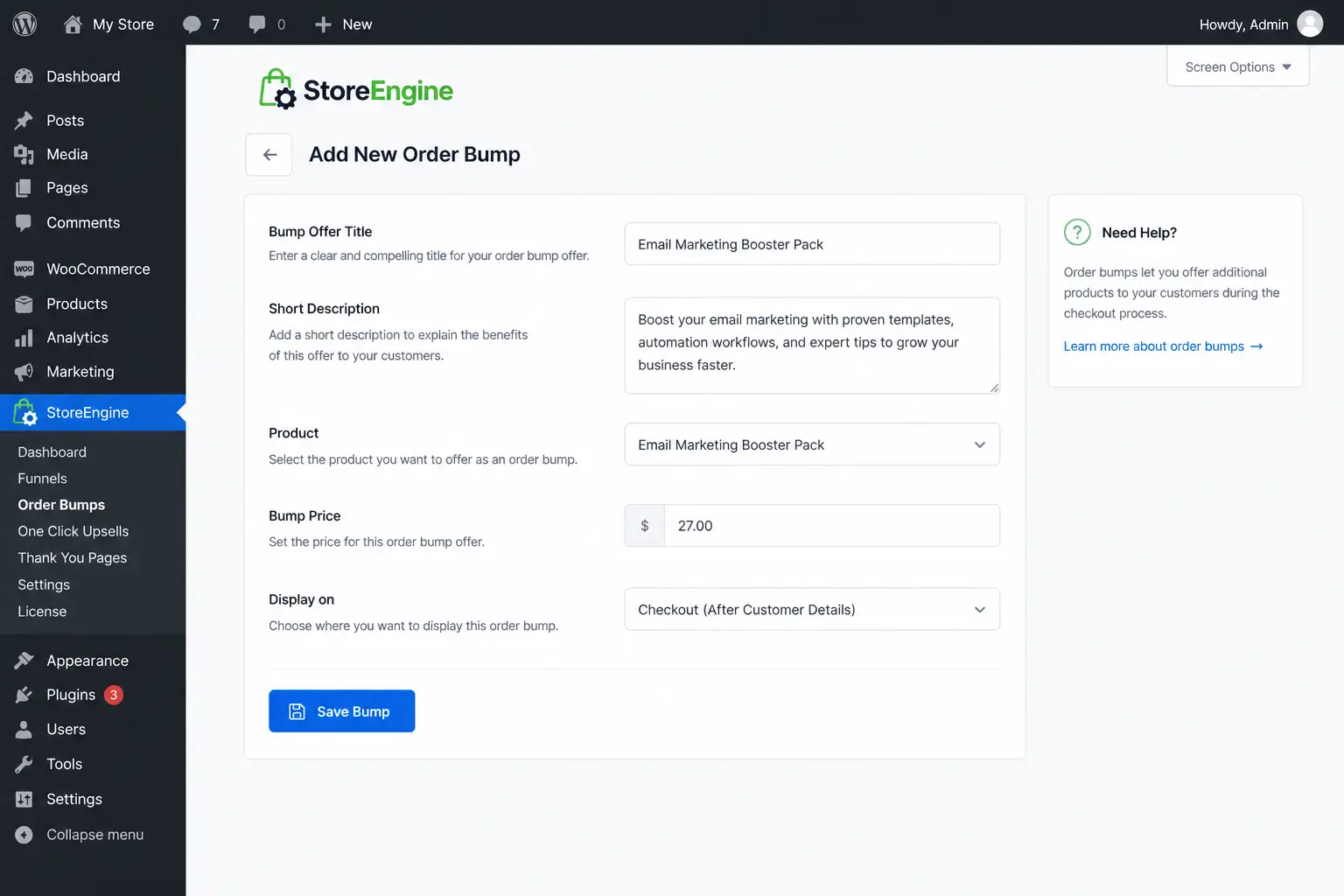This screenshot has height=896, width=1344.
Task: Click the Users person icon
Action: (24, 729)
